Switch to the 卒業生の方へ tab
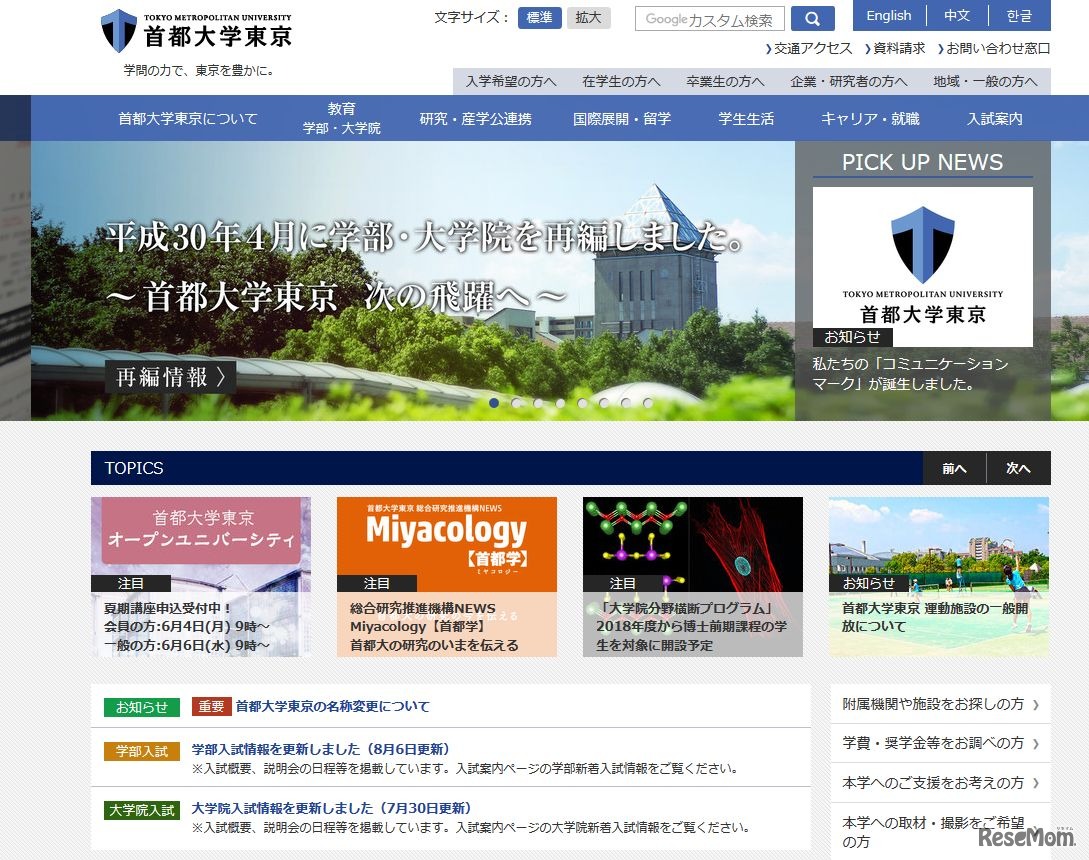Screen dimensions: 1089x860 (x=724, y=81)
